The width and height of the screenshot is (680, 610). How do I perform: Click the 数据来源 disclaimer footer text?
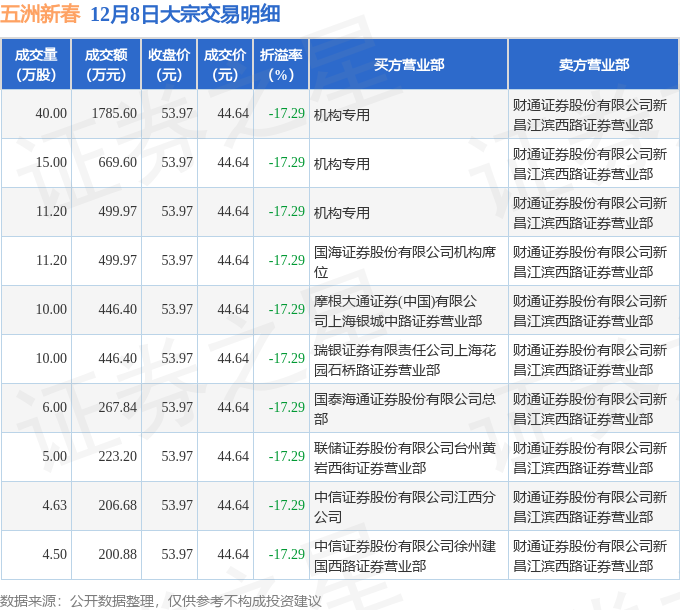[161, 600]
